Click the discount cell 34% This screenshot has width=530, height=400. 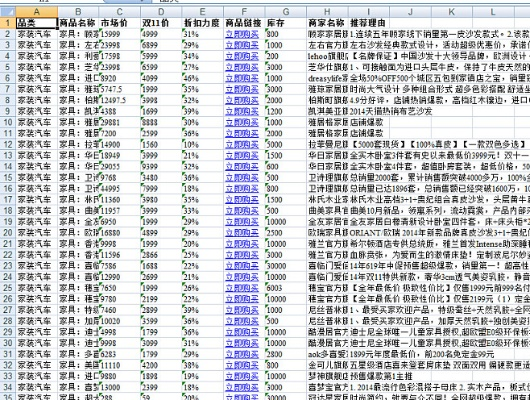click(x=202, y=56)
